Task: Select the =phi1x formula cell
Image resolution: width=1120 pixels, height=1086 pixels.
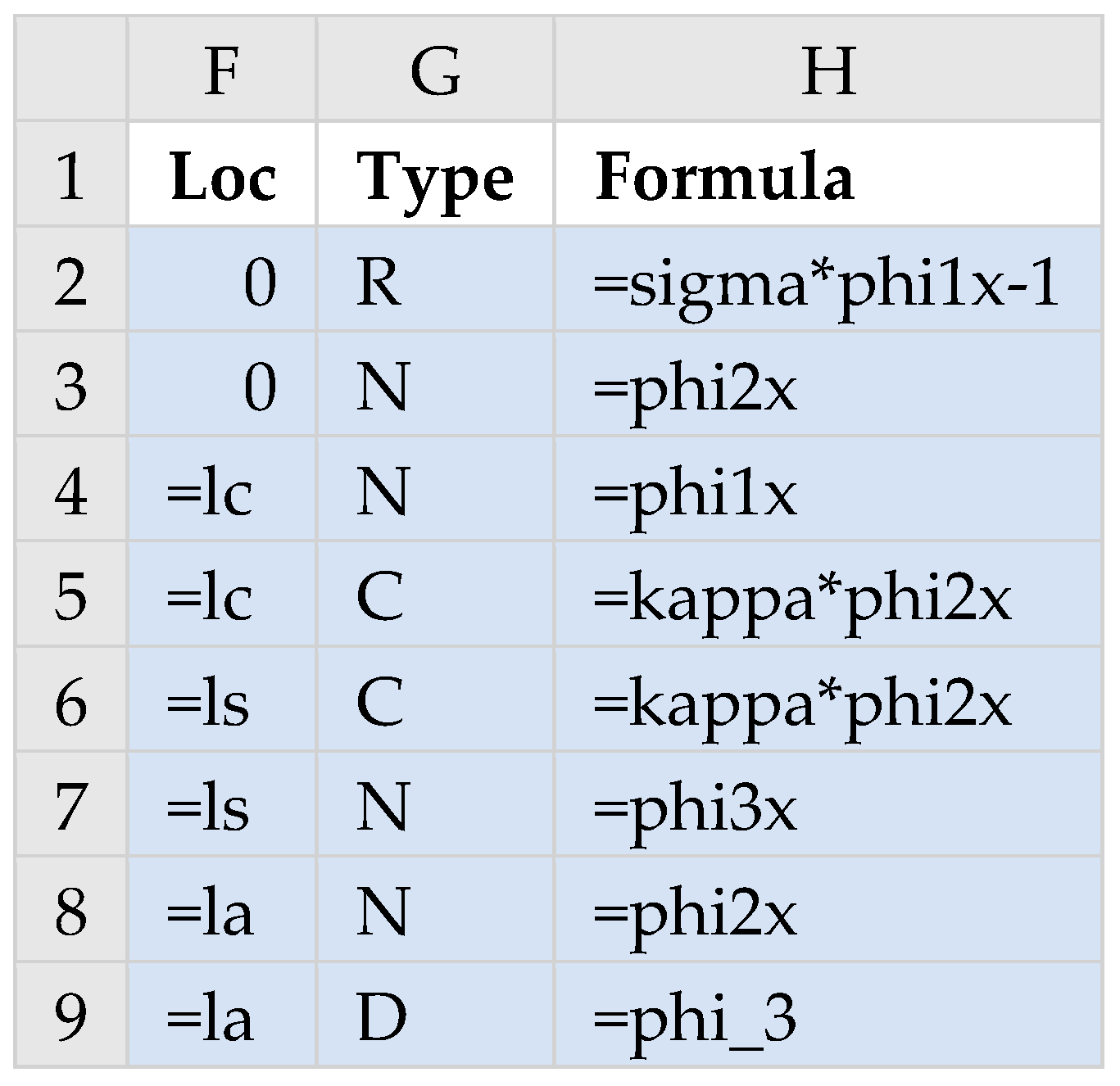Action: (x=828, y=492)
